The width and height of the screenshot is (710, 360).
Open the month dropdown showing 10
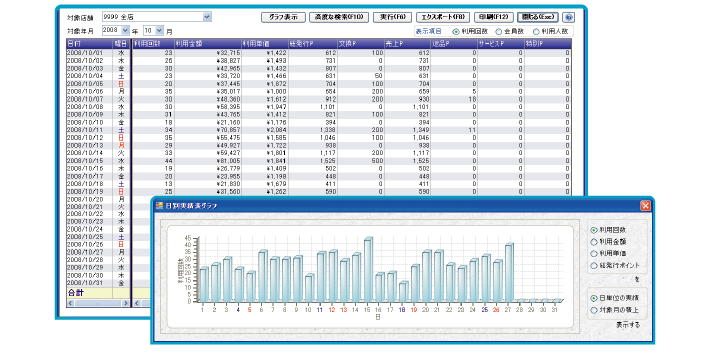pos(159,30)
